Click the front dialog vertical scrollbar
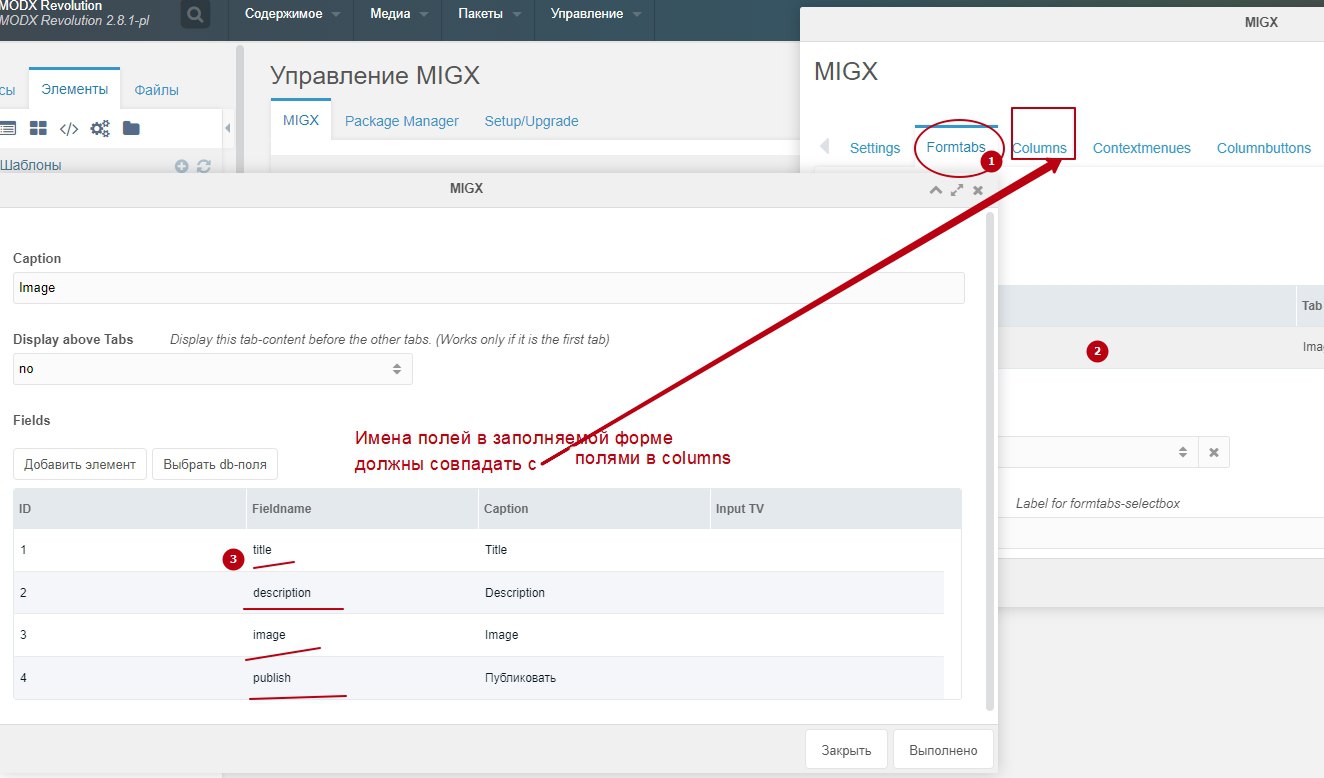This screenshot has height=778, width=1324. (x=990, y=460)
